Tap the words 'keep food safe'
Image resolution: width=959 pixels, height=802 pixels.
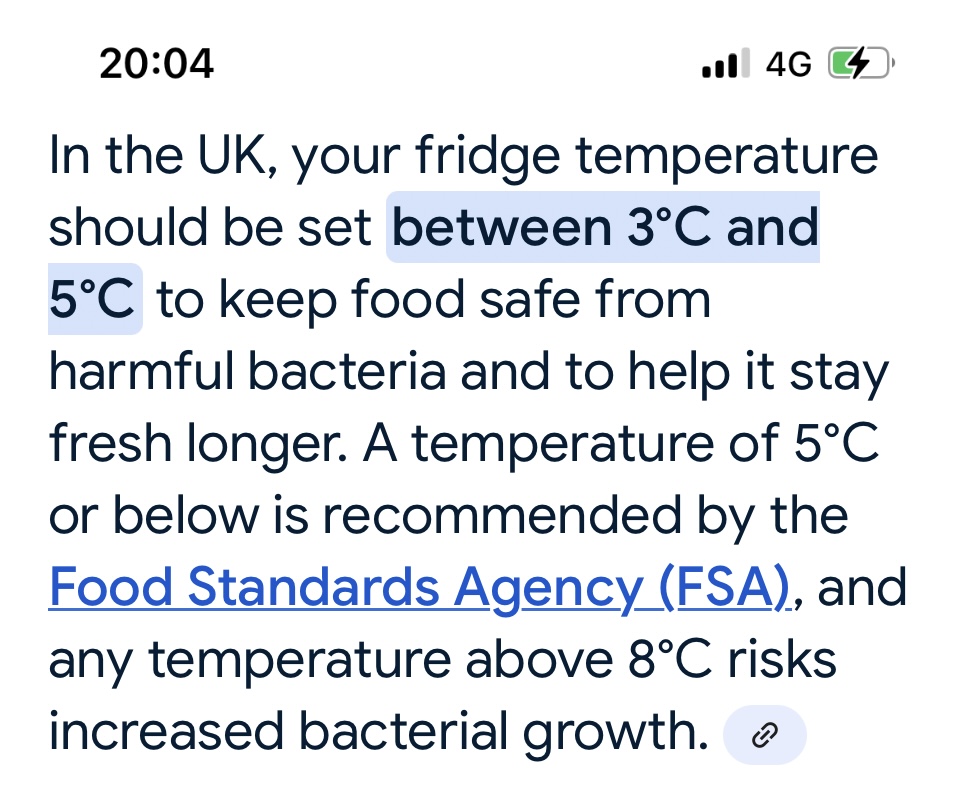[x=399, y=300]
